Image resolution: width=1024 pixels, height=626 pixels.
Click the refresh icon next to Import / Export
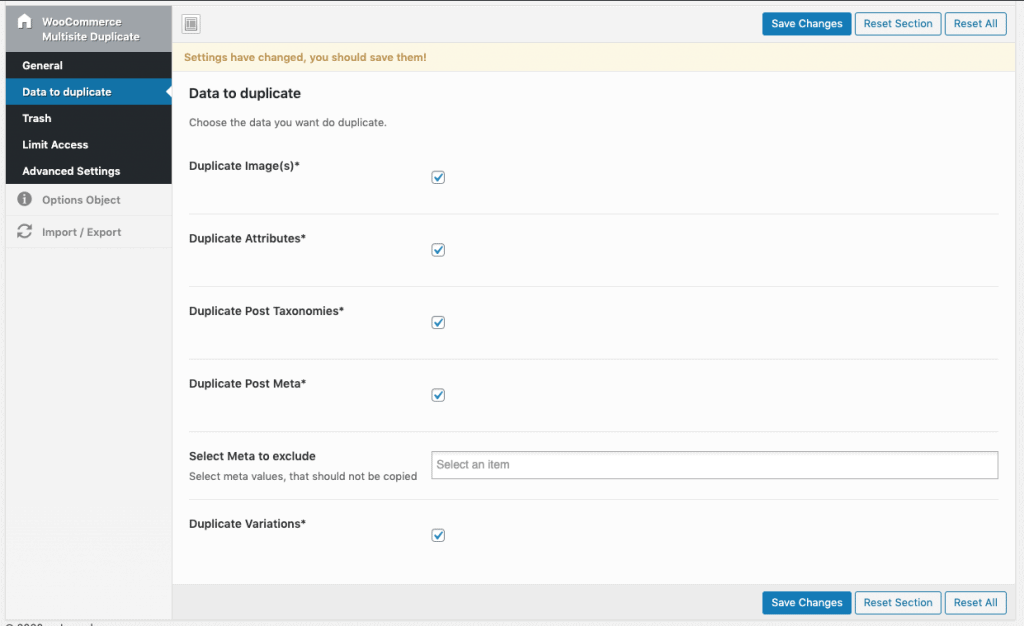click(x=24, y=232)
